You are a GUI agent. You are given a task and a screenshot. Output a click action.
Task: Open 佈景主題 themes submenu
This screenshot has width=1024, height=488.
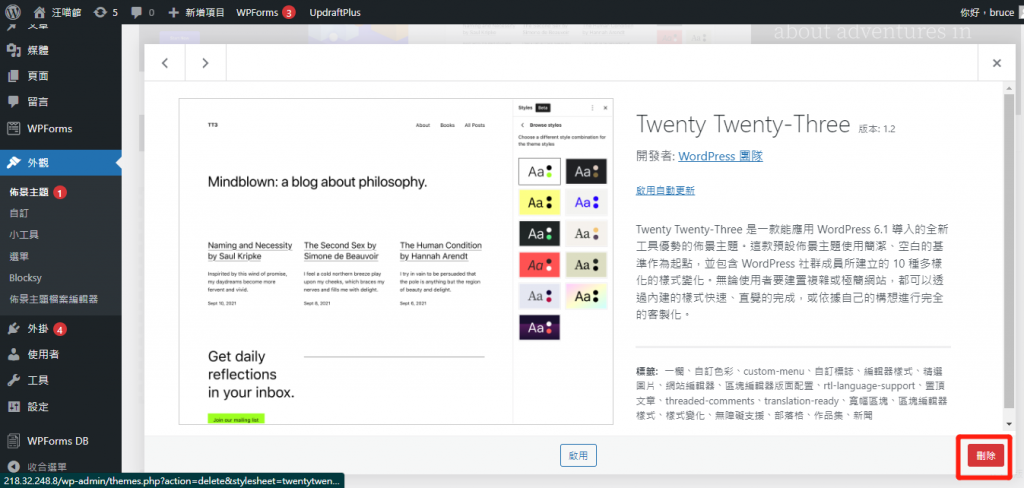(x=29, y=192)
